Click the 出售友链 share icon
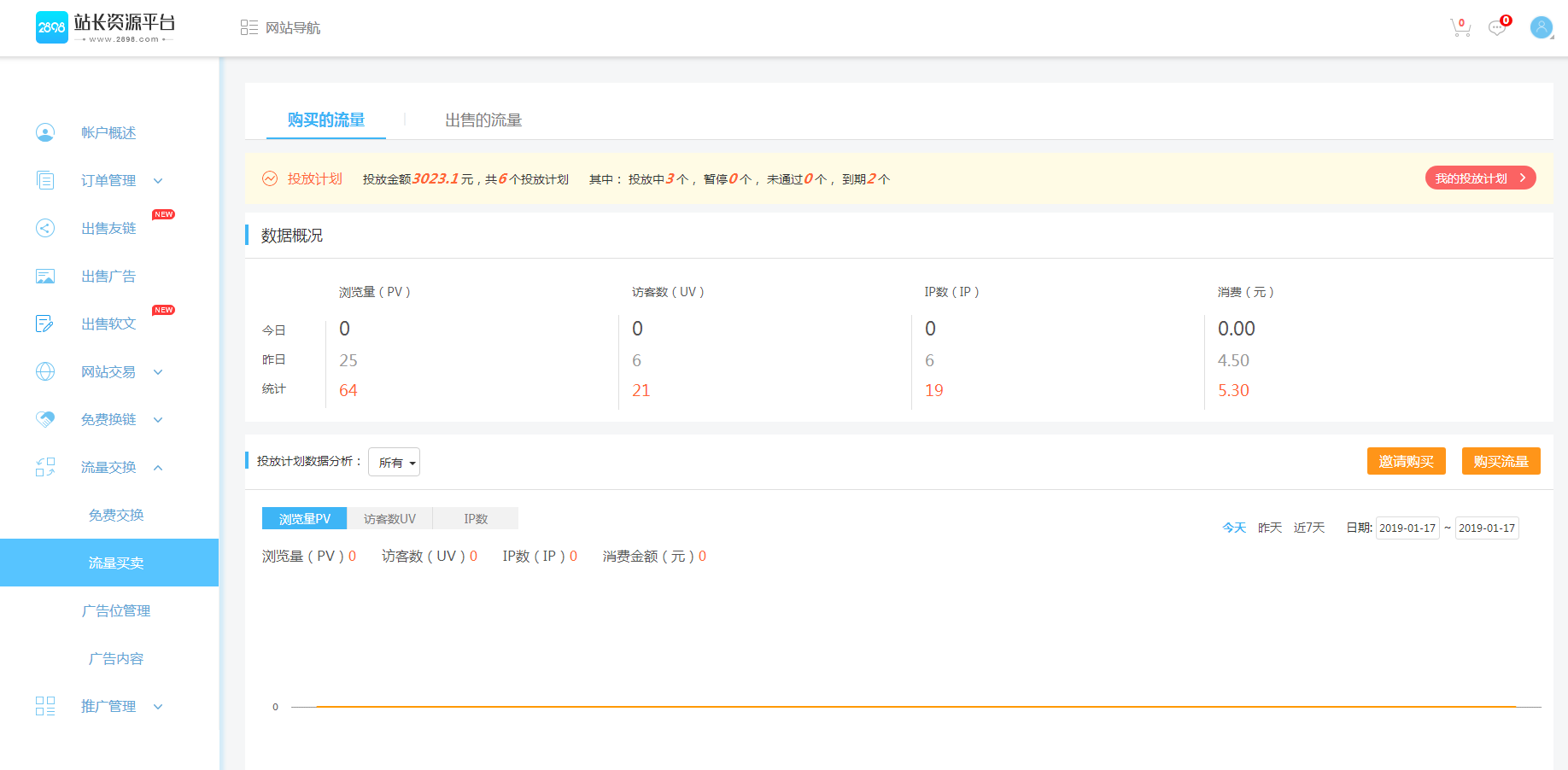Viewport: 1568px width, 770px height. pos(45,228)
